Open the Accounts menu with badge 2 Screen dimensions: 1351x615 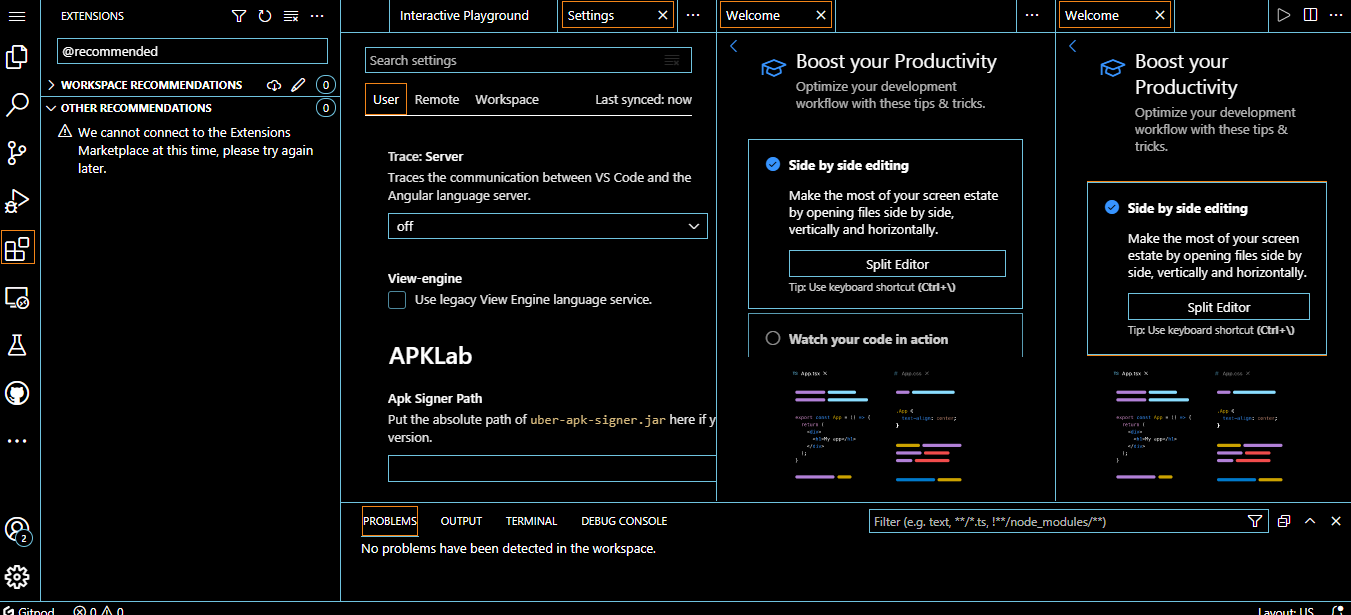(17, 530)
